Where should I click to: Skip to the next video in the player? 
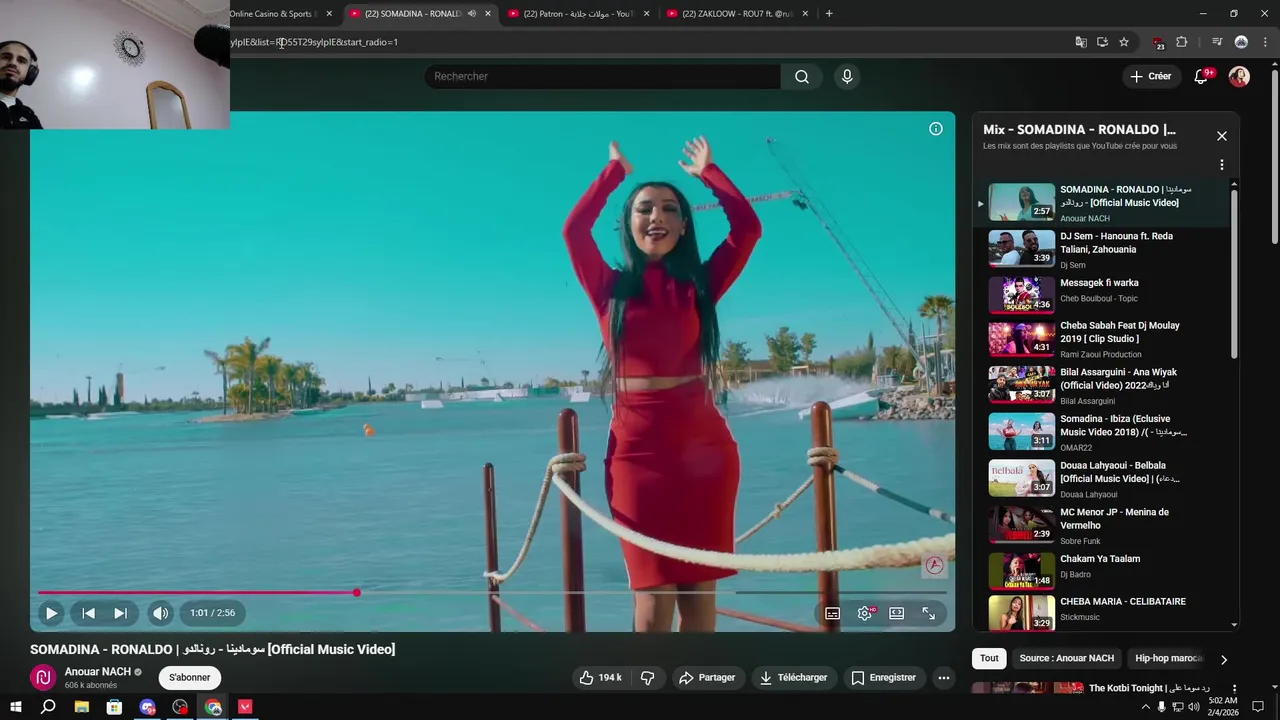point(120,613)
